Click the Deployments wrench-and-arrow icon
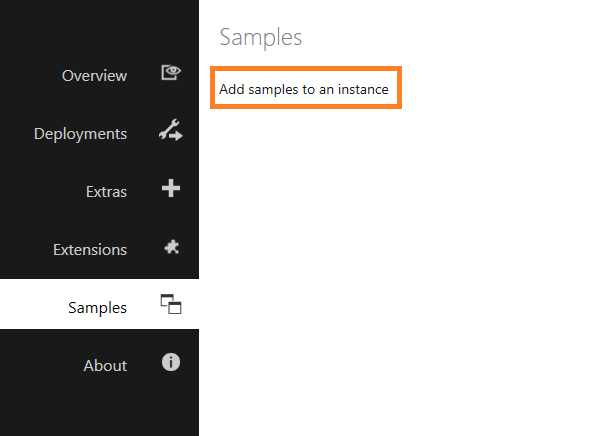This screenshot has width=600, height=436. click(171, 130)
